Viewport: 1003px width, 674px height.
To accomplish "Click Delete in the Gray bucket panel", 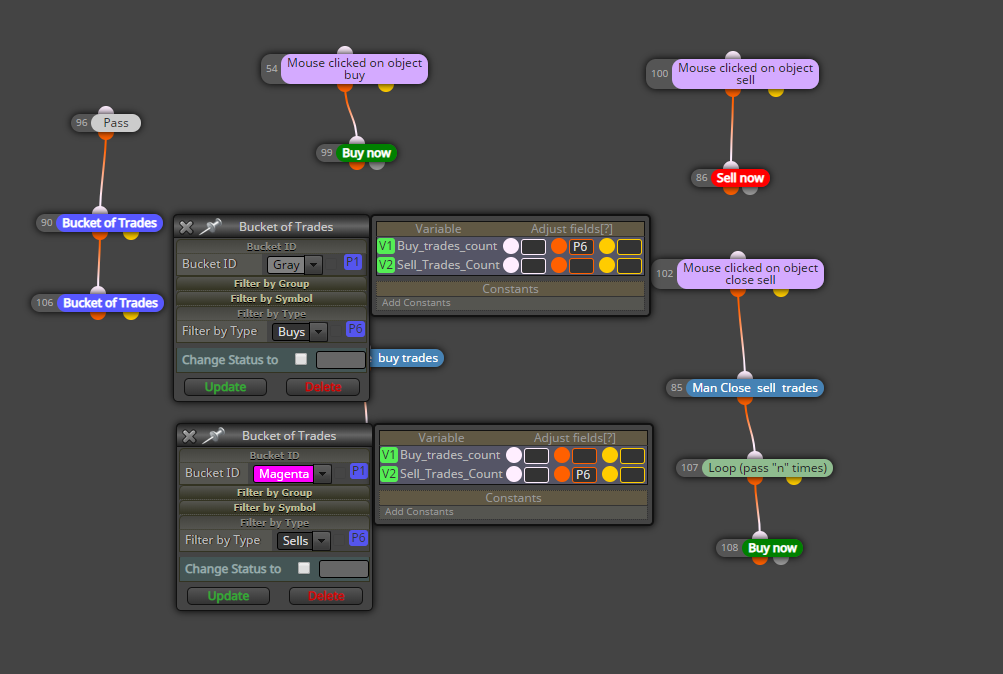I will coord(323,387).
